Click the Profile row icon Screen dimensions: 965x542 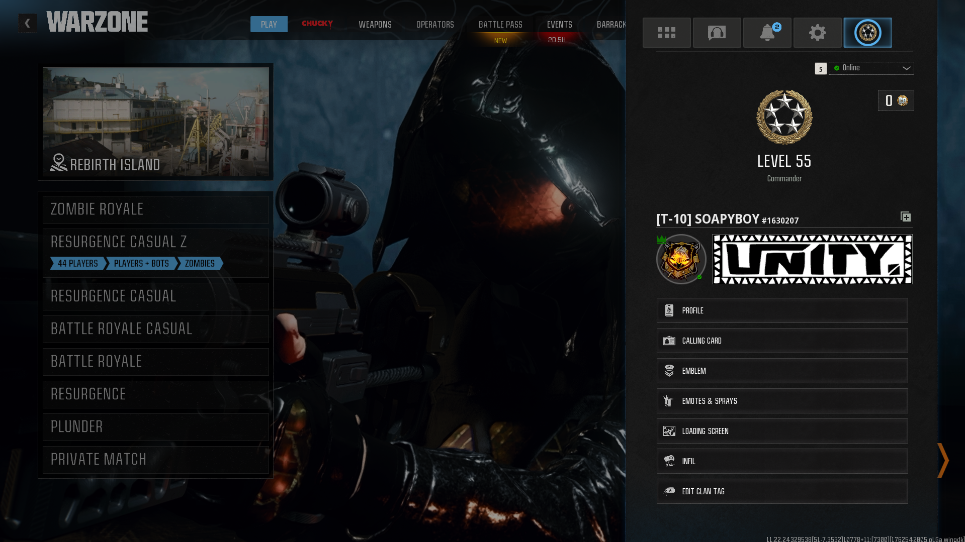point(669,311)
